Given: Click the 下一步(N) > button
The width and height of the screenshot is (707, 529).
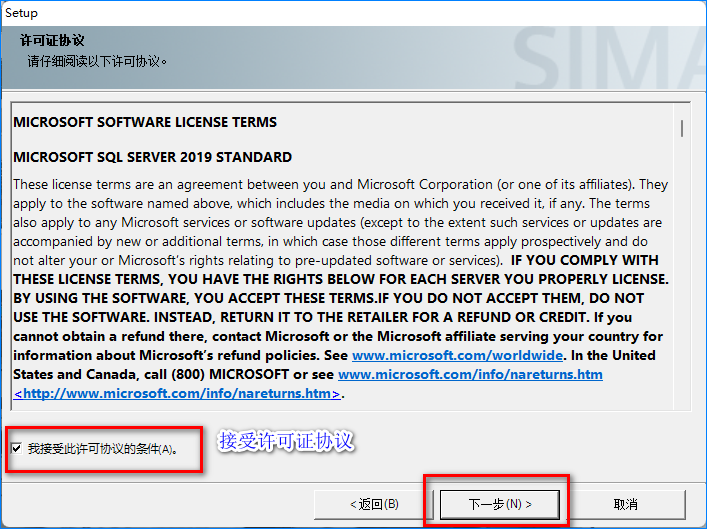Looking at the screenshot, I should point(500,504).
